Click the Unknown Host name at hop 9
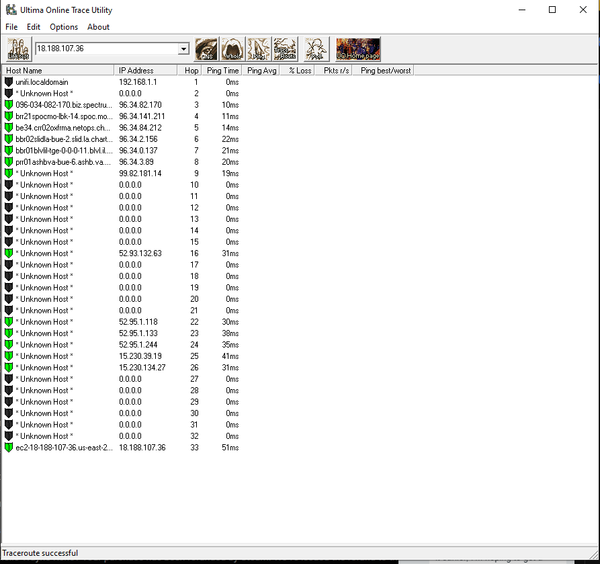 pos(44,173)
